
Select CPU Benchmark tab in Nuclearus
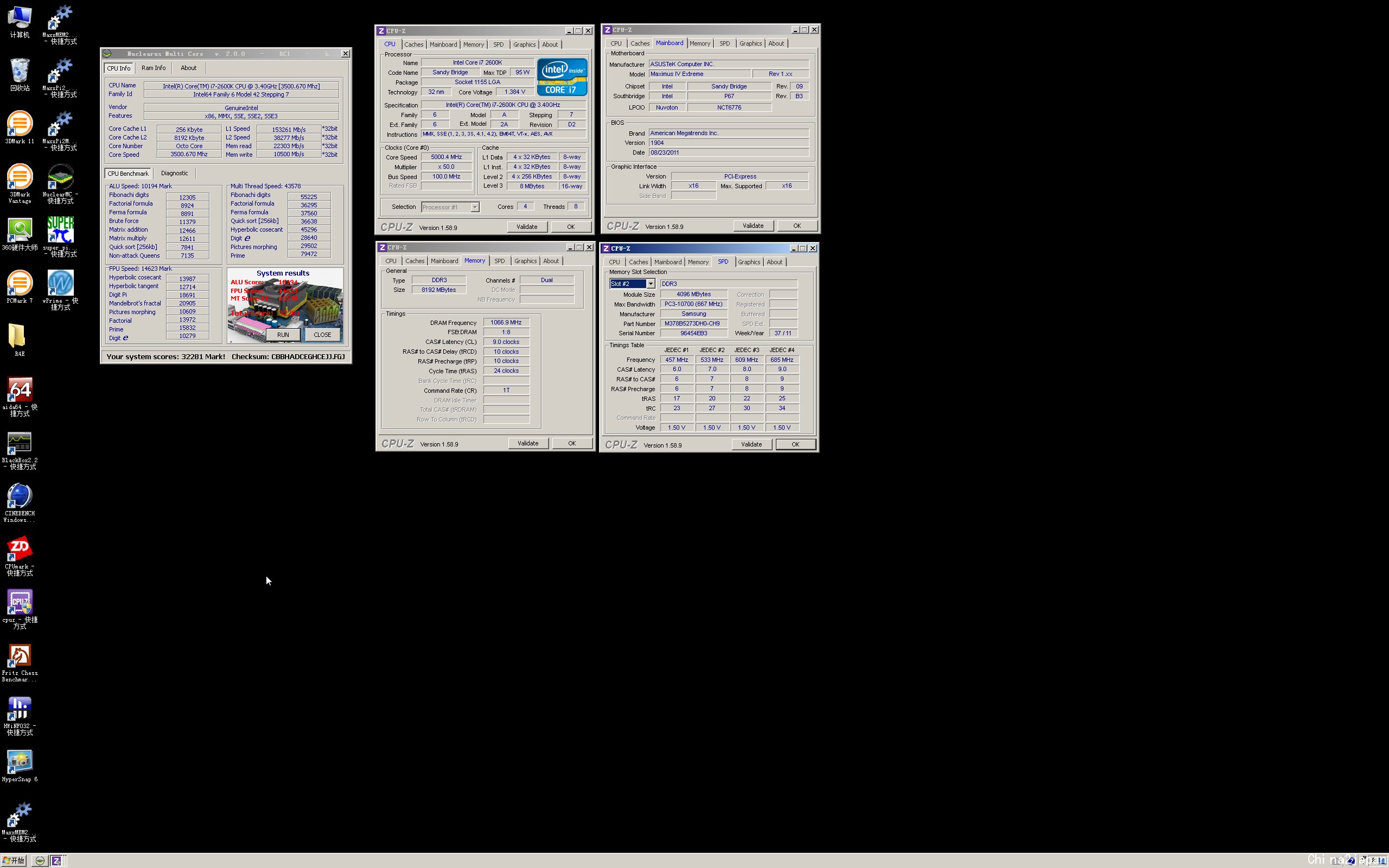coord(128,174)
